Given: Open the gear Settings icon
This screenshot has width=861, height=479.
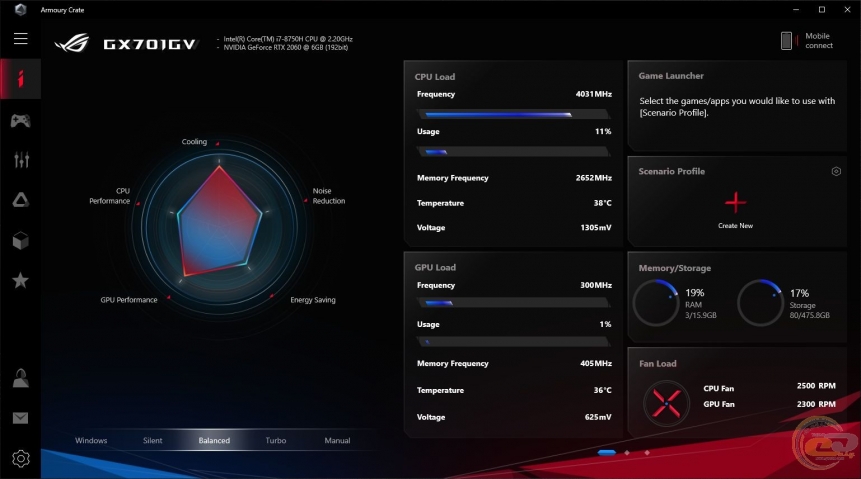Looking at the screenshot, I should pyautogui.click(x=21, y=458).
